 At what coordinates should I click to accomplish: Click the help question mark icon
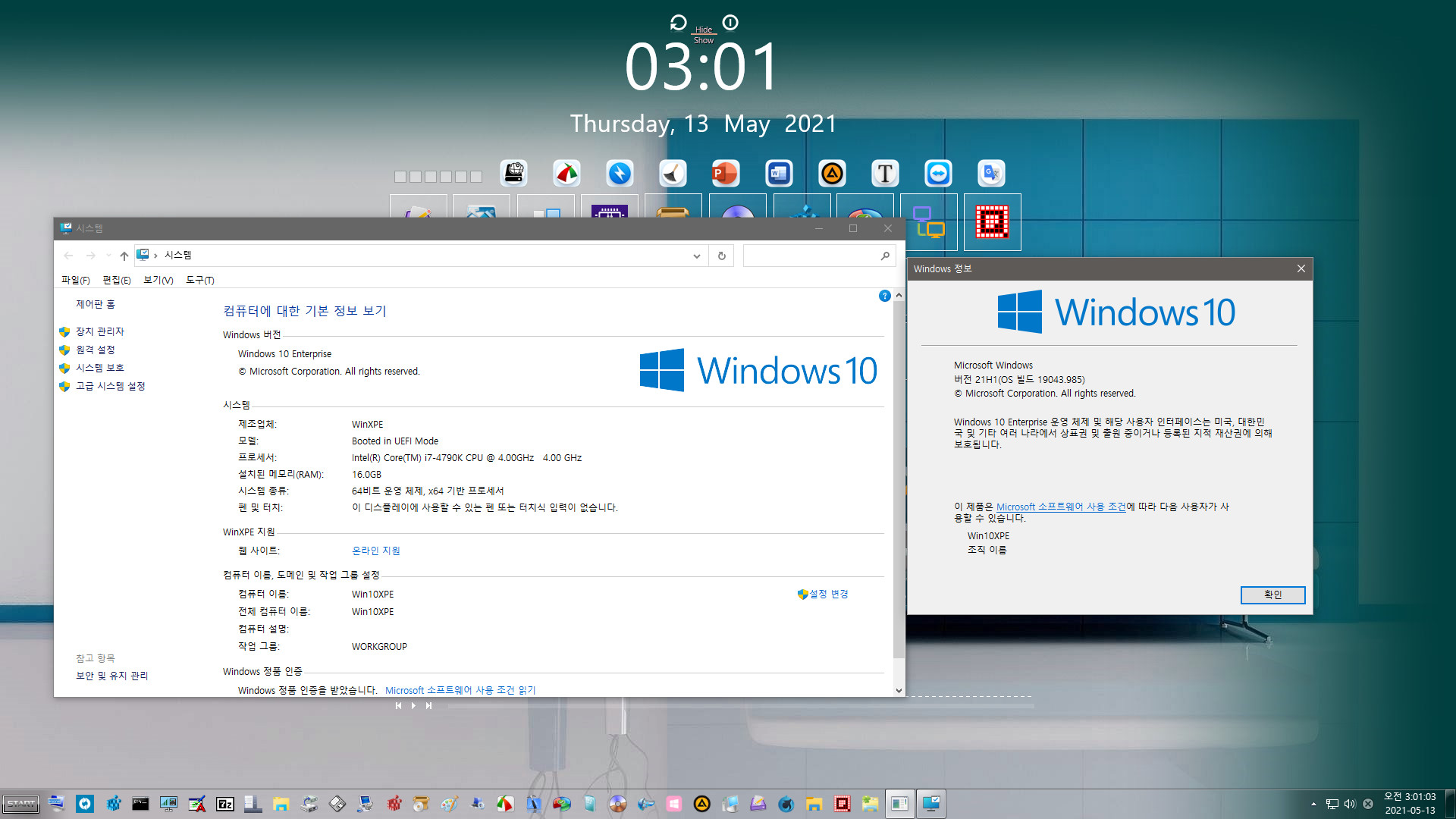tap(884, 296)
